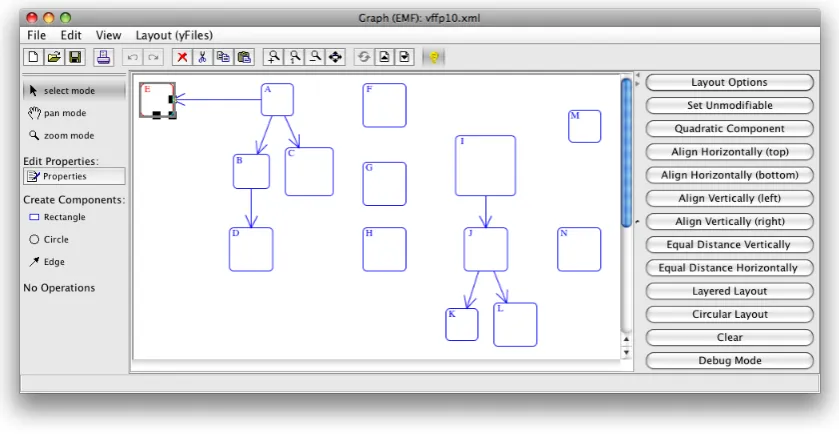Open the Edit menu

71,35
